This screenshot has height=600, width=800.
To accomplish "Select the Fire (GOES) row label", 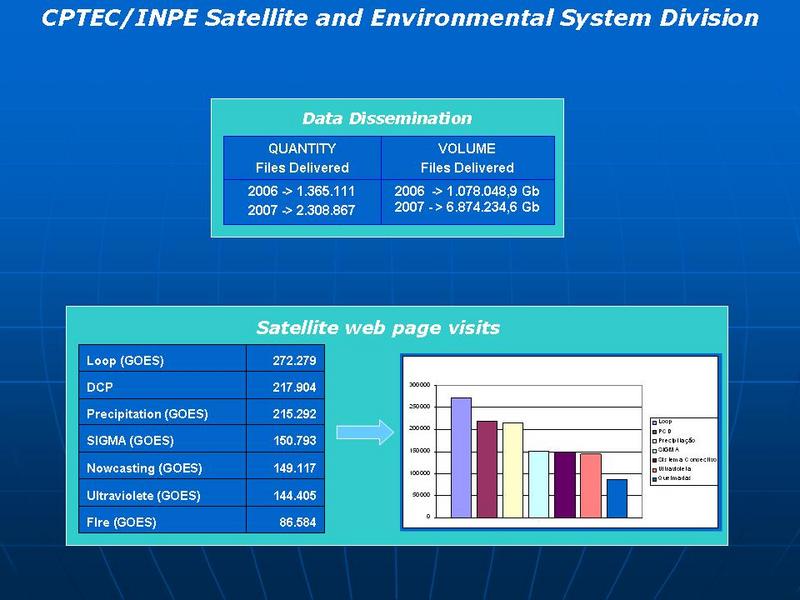I will click(121, 522).
